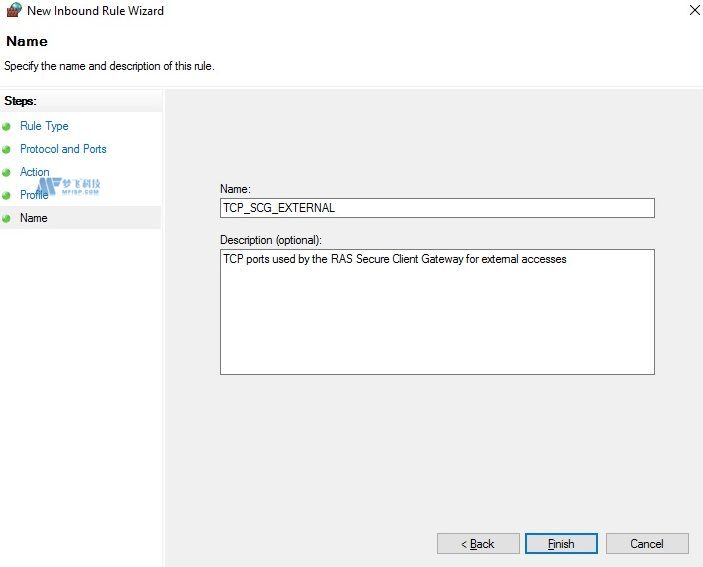Click the green bullet beside Profile

tap(7, 195)
